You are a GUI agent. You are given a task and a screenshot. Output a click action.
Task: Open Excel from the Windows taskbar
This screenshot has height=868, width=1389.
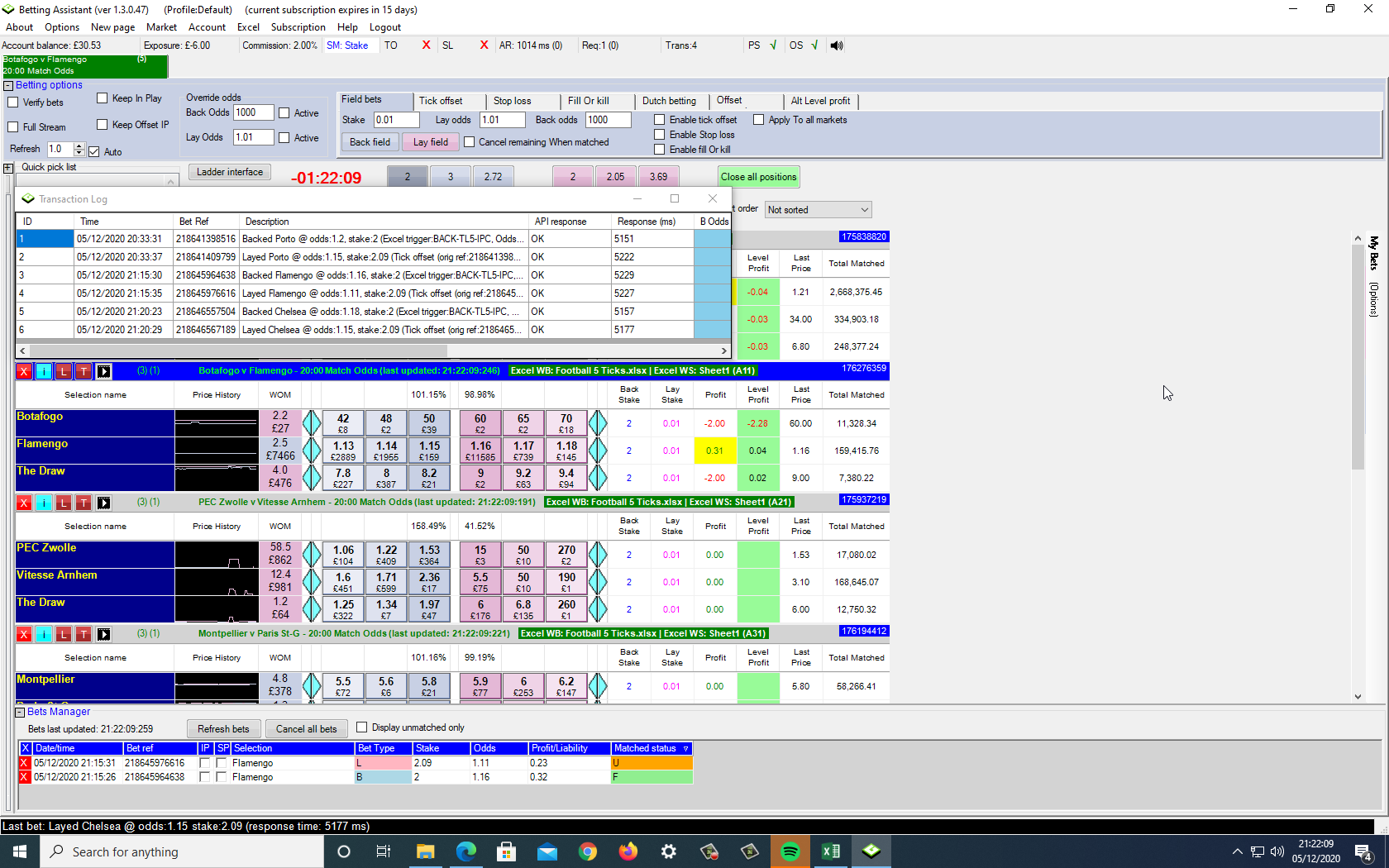click(831, 851)
